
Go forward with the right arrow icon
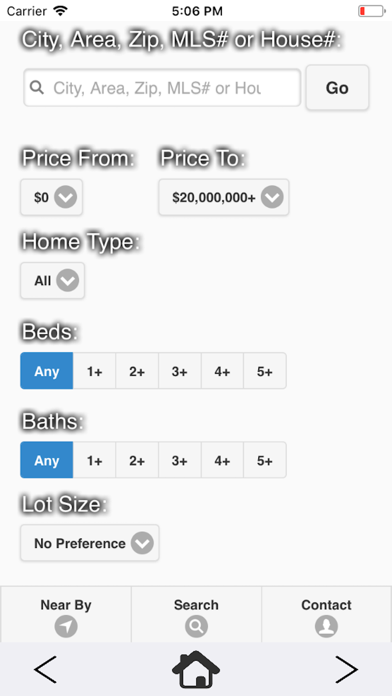[x=346, y=669]
